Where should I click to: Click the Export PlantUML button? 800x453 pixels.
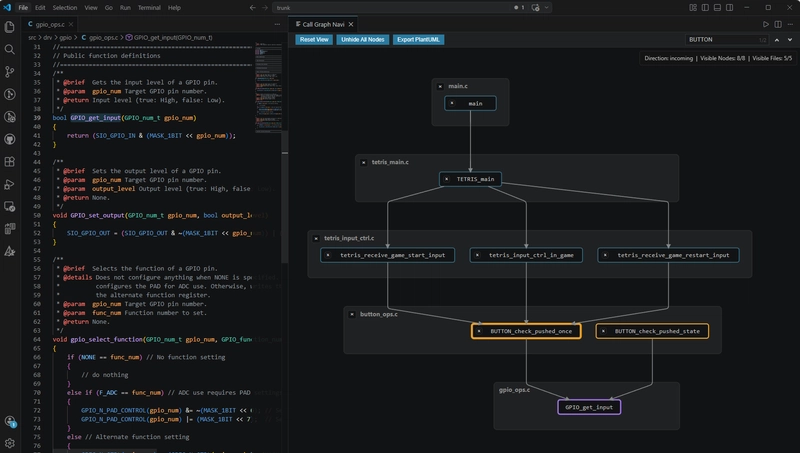tap(418, 39)
